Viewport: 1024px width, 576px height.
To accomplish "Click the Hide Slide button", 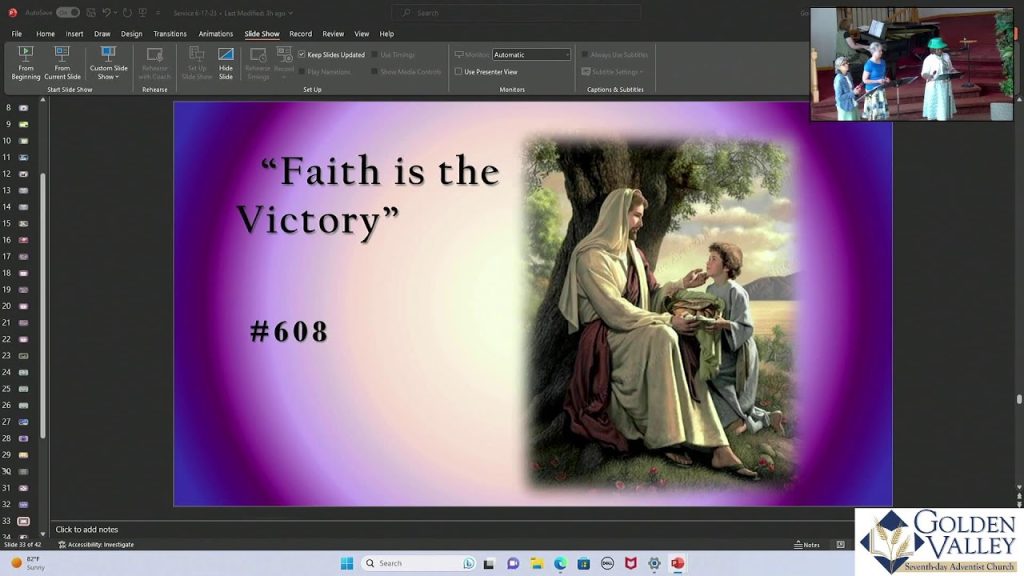I will click(225, 63).
